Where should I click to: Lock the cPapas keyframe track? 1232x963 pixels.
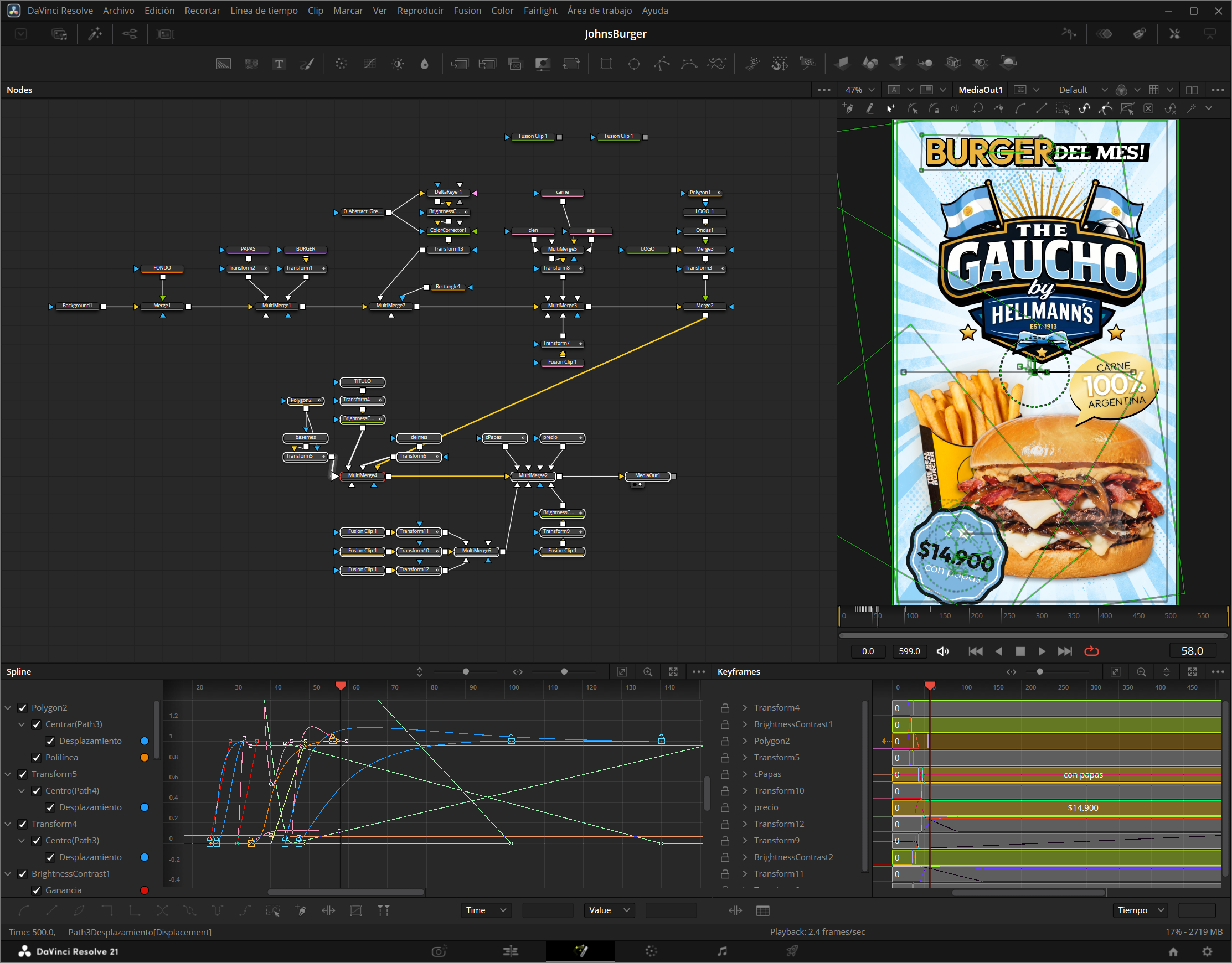point(725,774)
